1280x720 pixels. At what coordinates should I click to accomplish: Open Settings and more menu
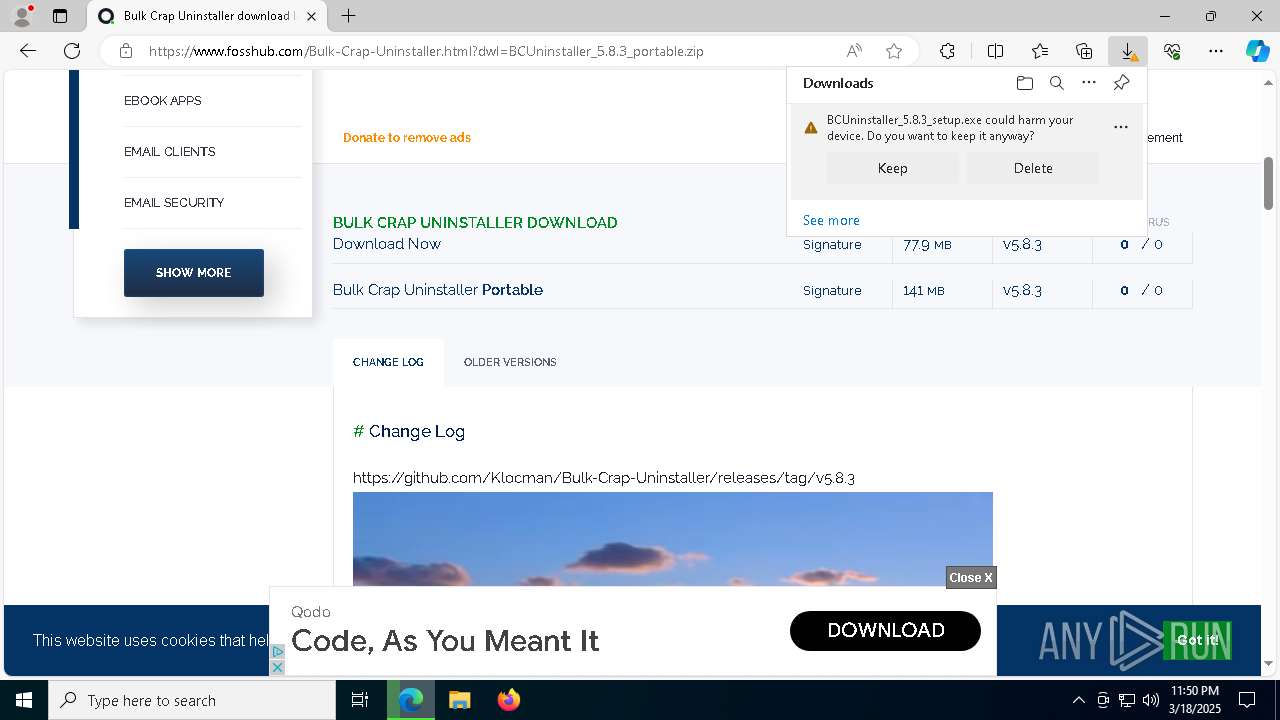pos(1216,51)
